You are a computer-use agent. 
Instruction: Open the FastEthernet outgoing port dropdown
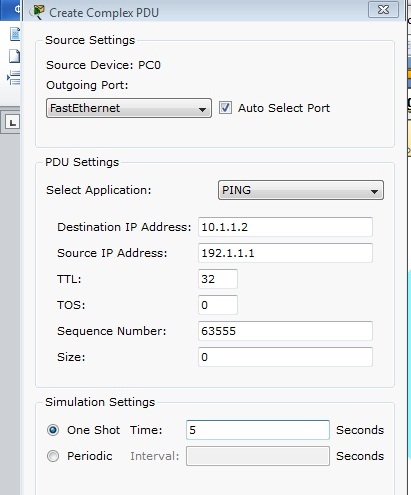129,108
